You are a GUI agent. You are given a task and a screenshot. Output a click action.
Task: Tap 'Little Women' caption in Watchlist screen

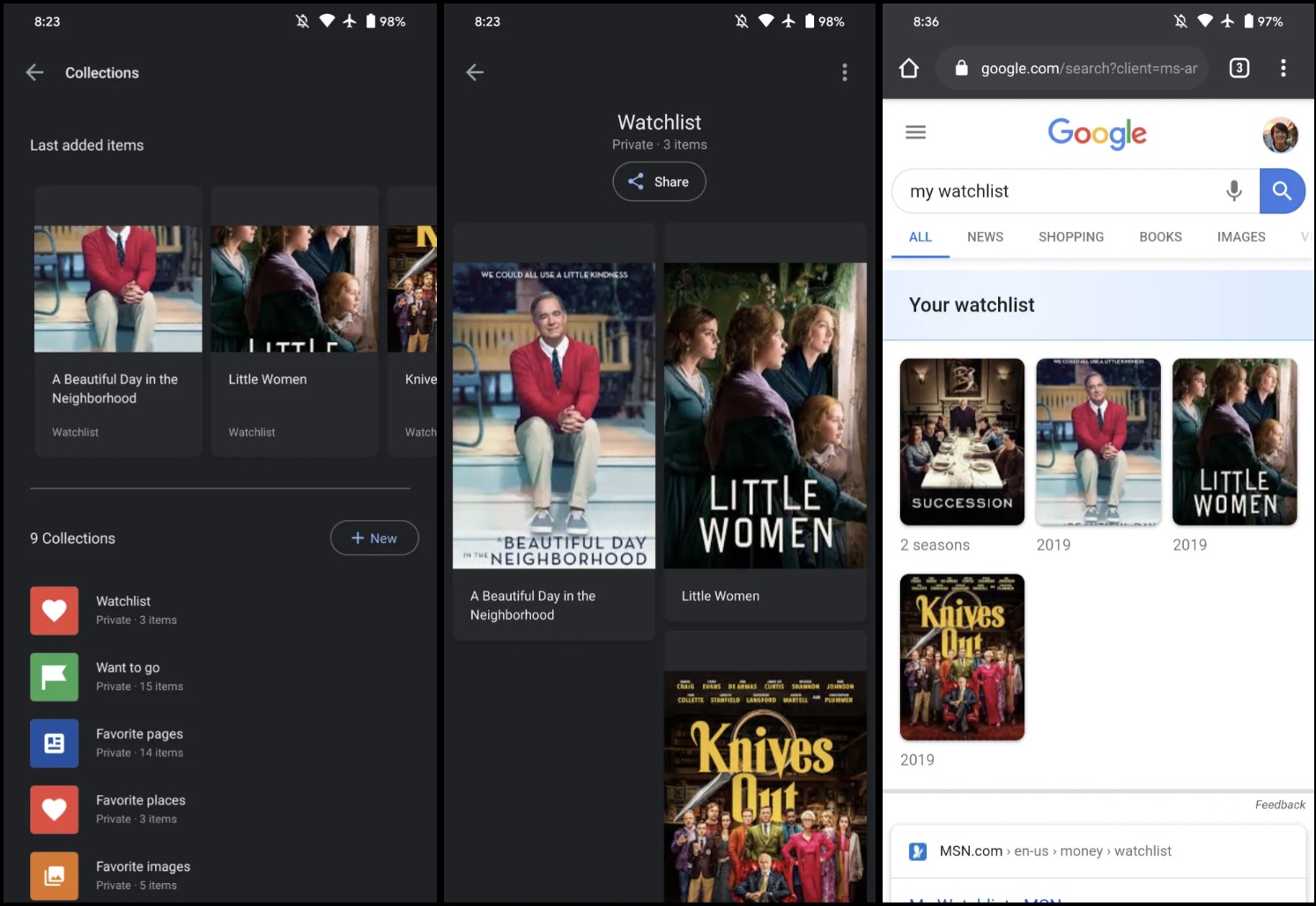pyautogui.click(x=721, y=596)
